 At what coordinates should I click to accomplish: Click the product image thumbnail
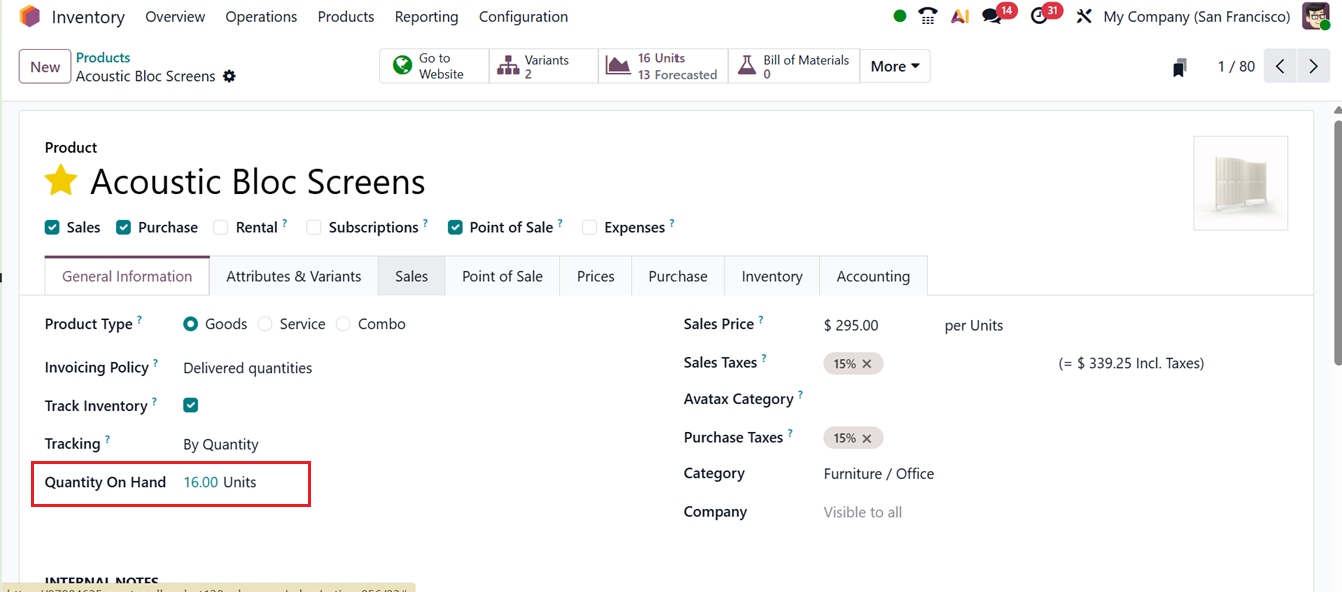point(1240,182)
